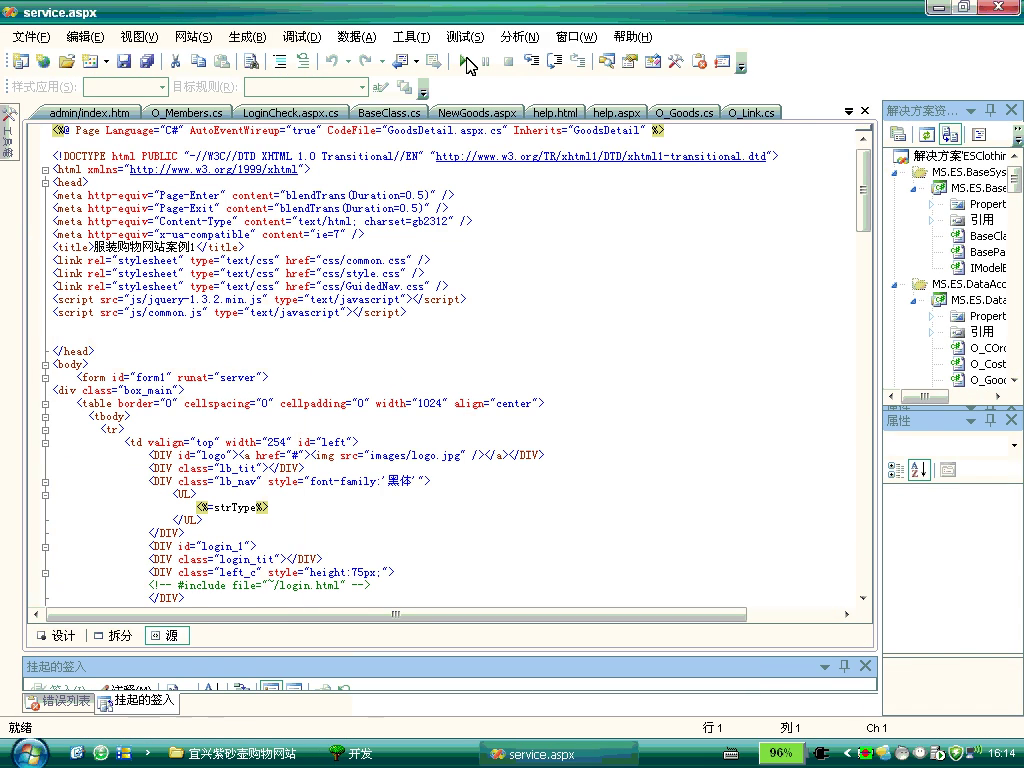
Task: Start debugging with green play icon
Action: [x=464, y=61]
